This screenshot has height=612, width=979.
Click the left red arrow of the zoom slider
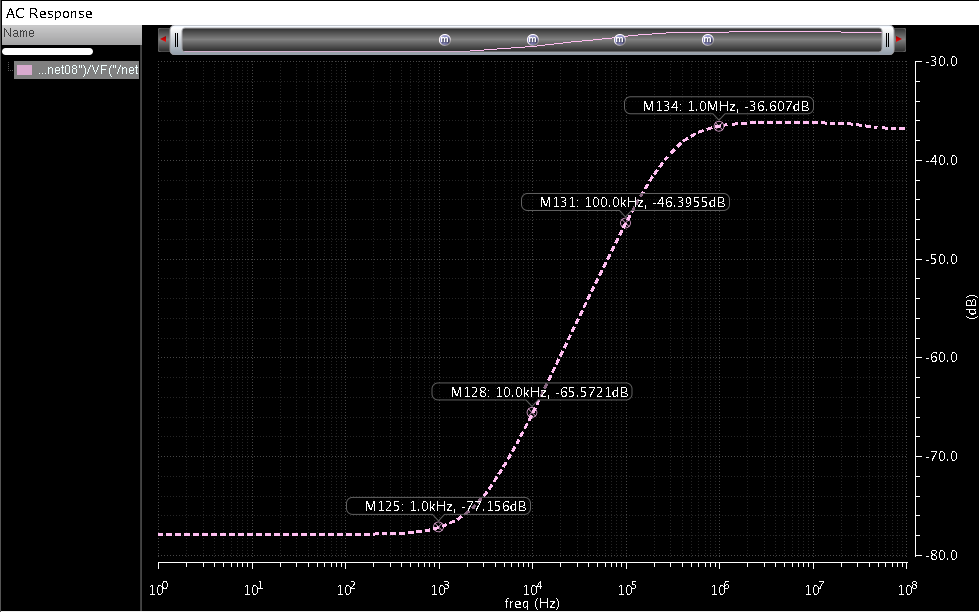coord(164,39)
